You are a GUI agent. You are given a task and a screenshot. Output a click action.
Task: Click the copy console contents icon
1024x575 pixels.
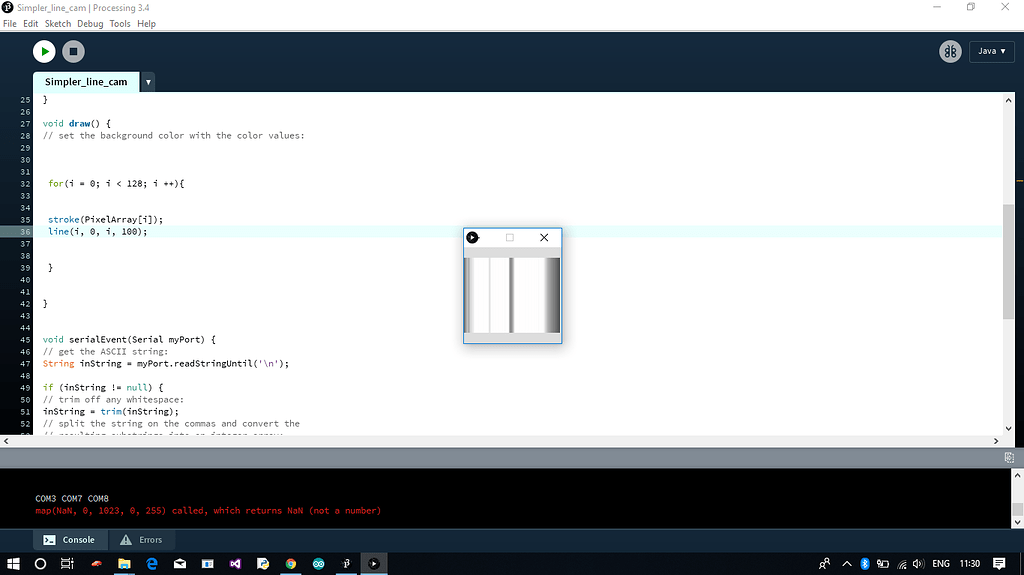click(x=1009, y=457)
